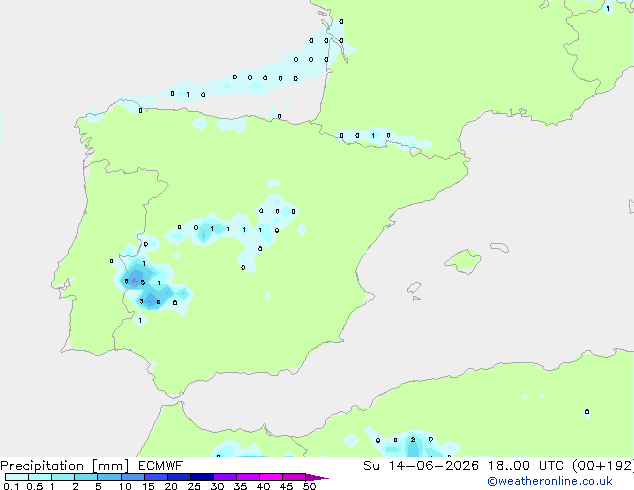634x490 pixels.
Task: Click the "10" legend scale value
Action: [x=125, y=486]
